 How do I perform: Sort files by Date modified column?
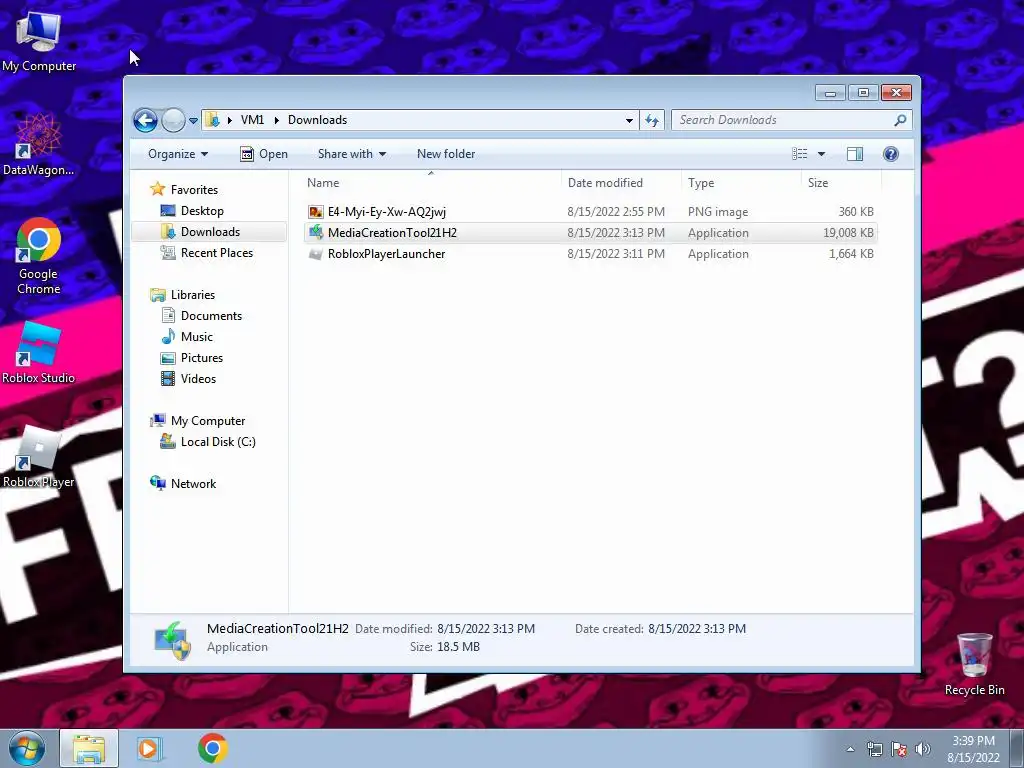click(x=621, y=183)
